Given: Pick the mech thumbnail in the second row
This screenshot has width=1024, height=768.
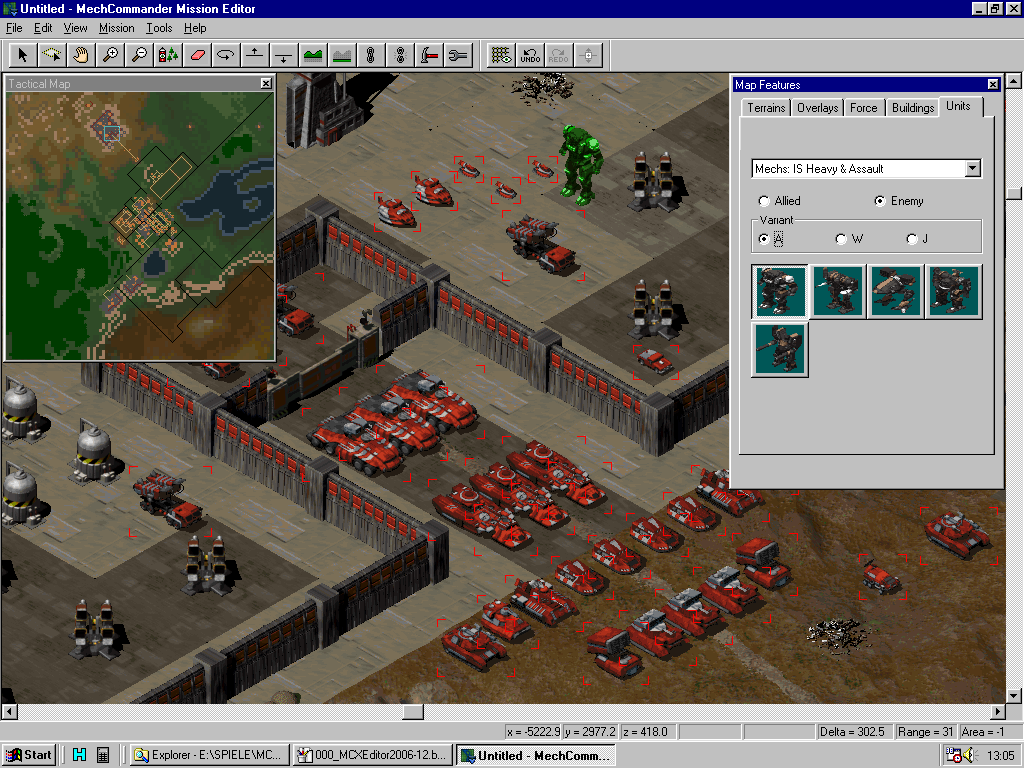Looking at the screenshot, I should (779, 349).
